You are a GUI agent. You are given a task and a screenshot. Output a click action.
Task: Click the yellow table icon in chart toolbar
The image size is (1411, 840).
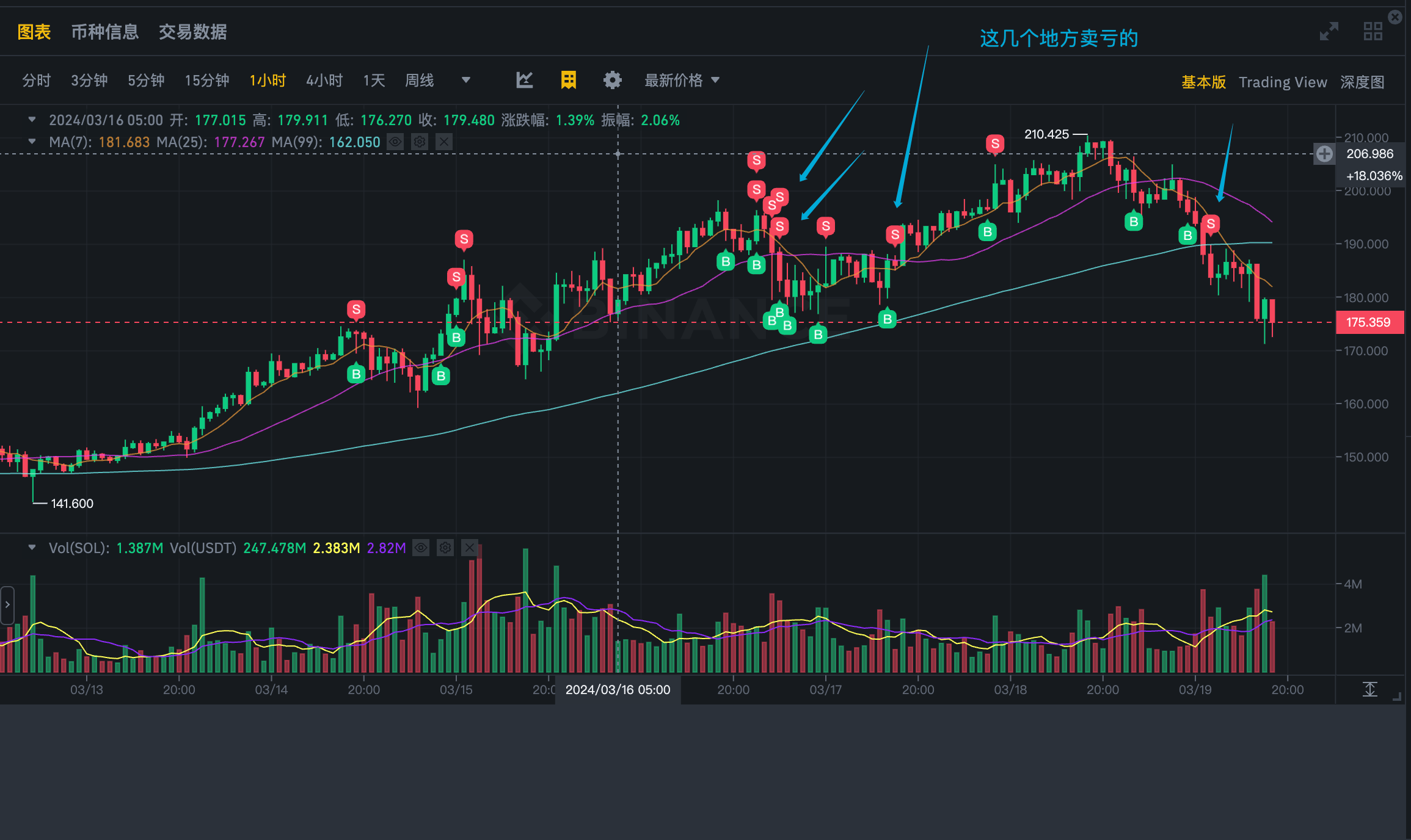(569, 80)
